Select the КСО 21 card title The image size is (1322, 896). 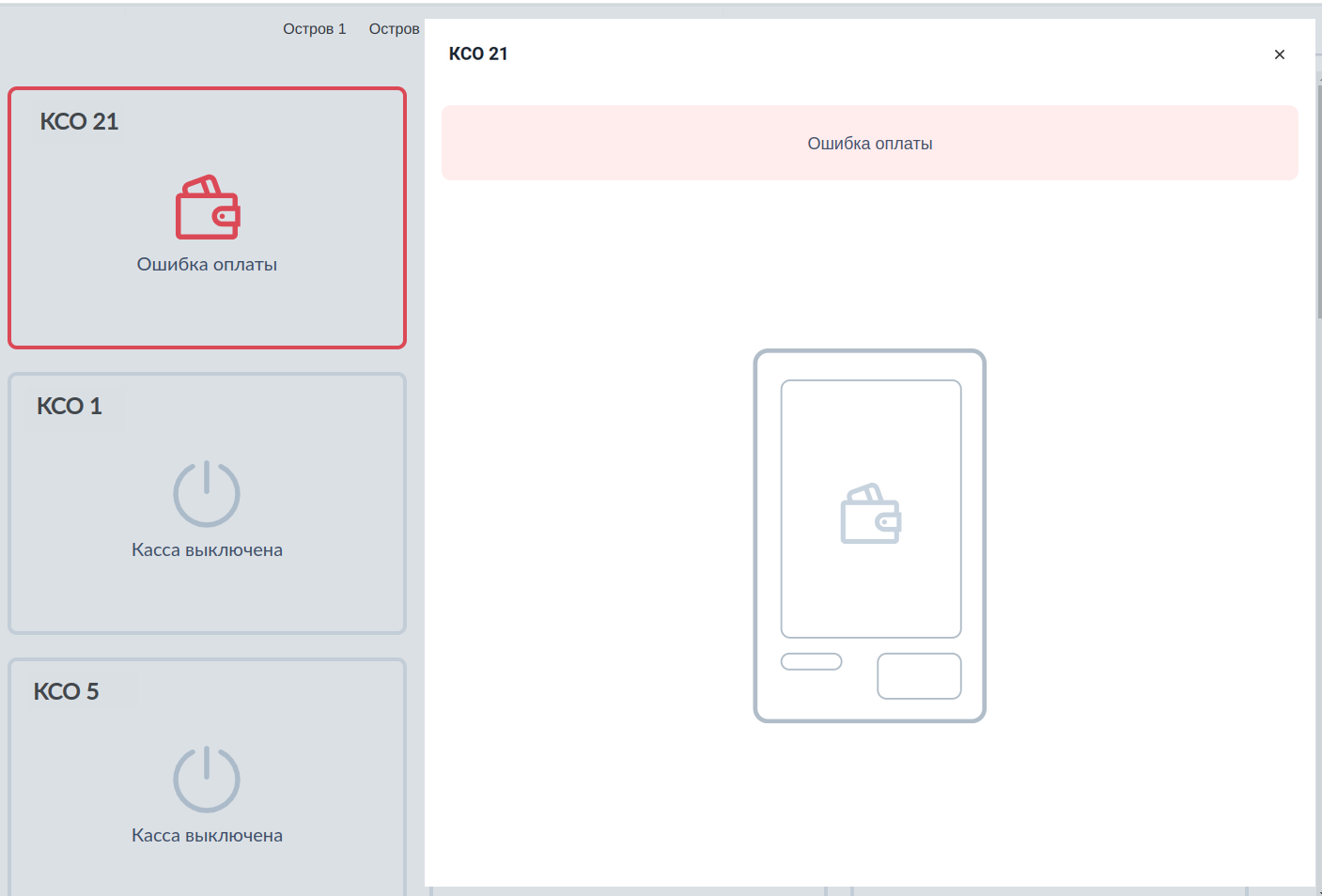[79, 121]
